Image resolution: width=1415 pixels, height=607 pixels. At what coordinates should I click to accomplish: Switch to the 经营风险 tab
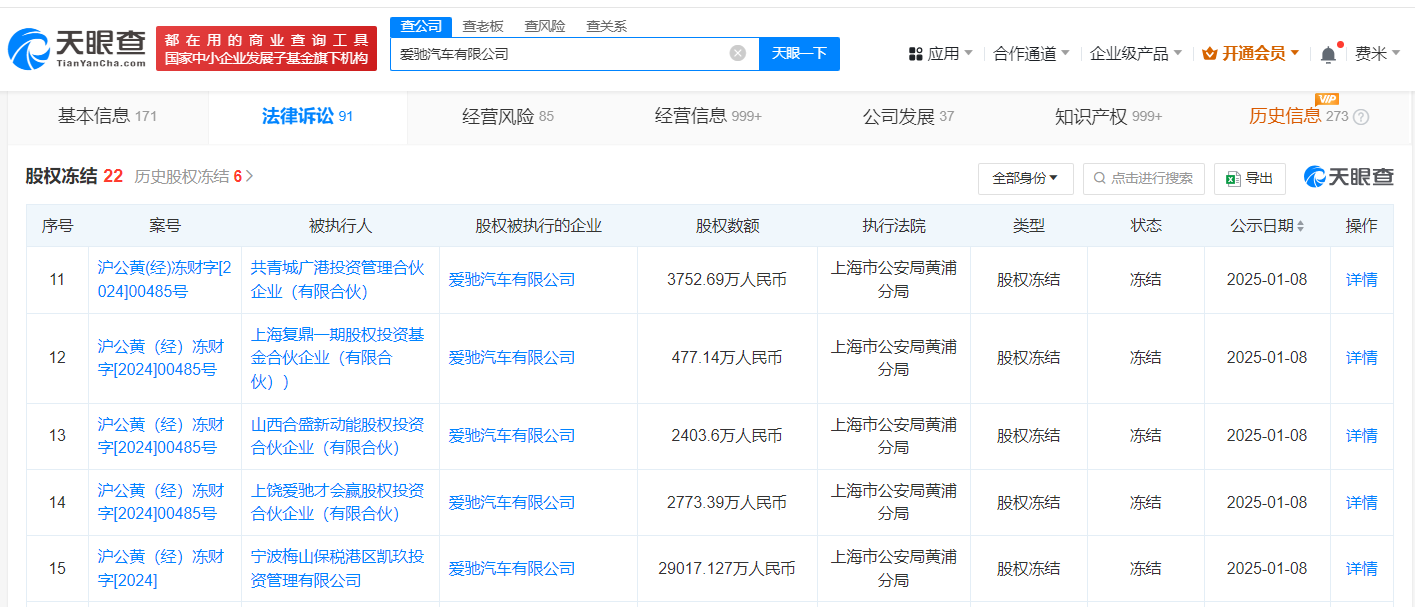point(507,116)
